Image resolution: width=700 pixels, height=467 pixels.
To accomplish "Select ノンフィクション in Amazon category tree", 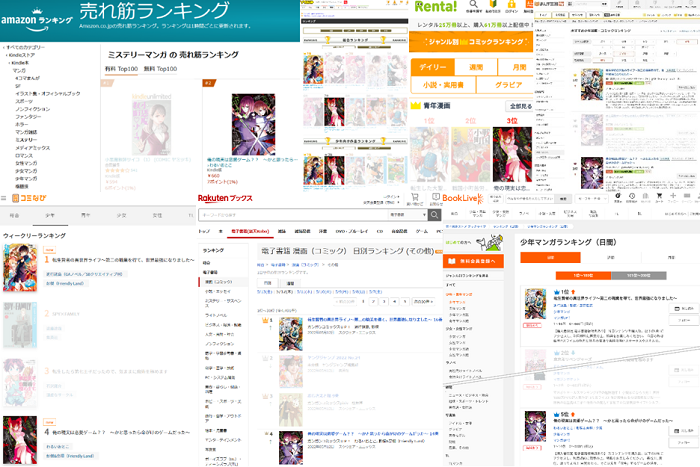I will click(33, 109).
